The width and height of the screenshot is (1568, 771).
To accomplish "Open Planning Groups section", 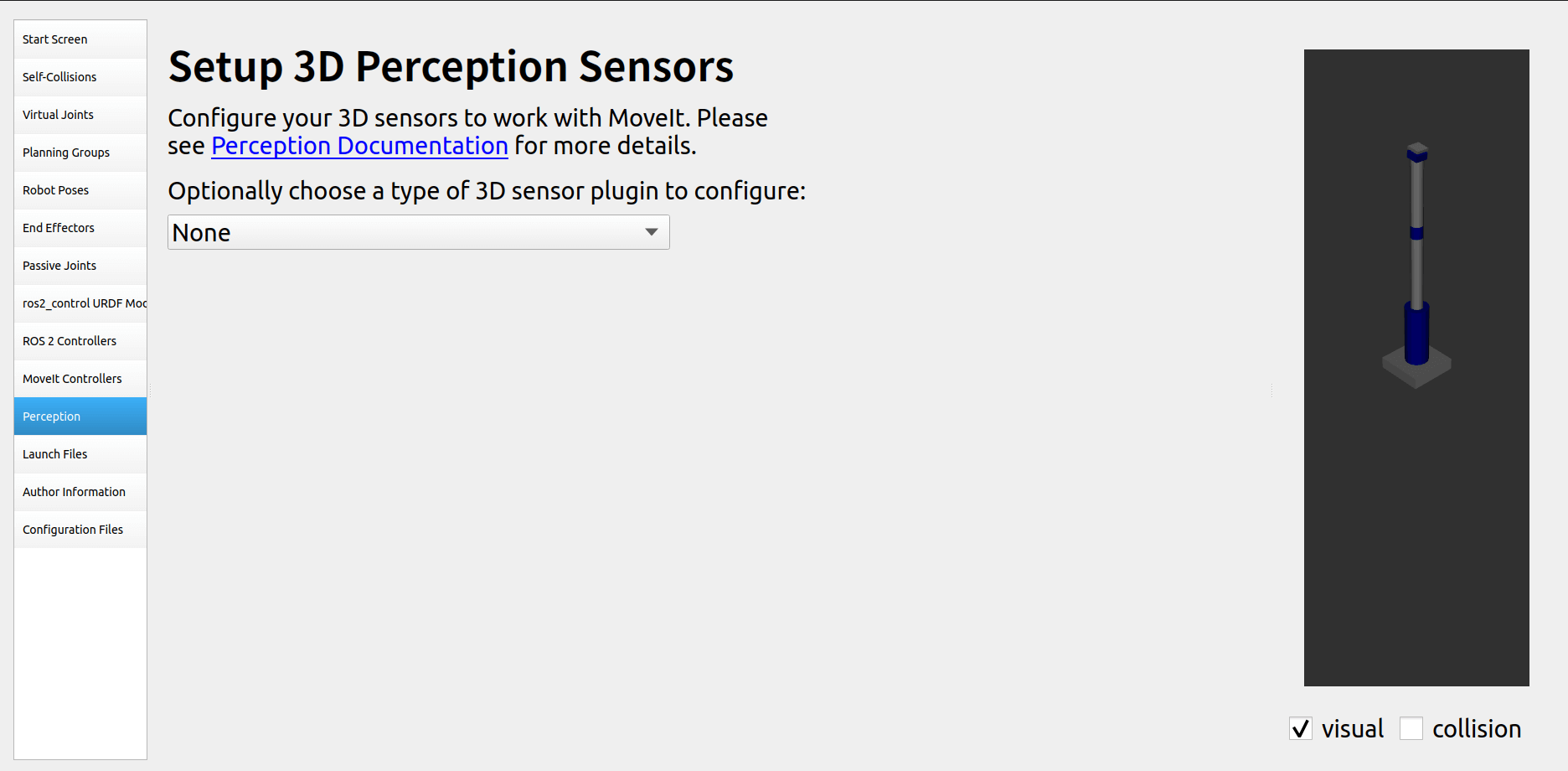I will pyautogui.click(x=80, y=153).
